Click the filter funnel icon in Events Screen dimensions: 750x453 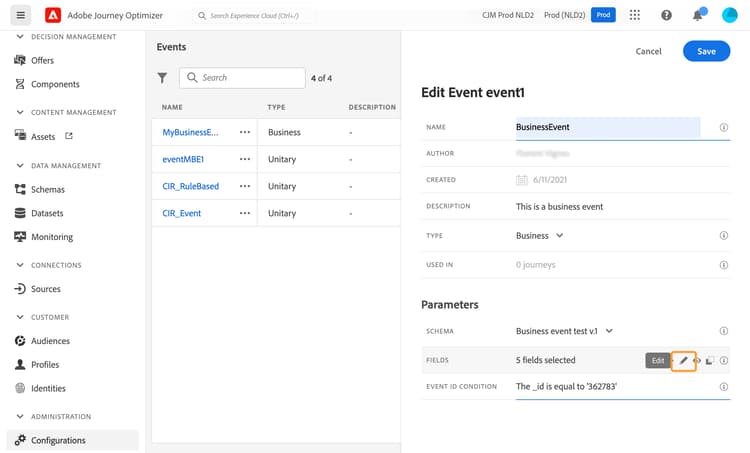pos(163,78)
